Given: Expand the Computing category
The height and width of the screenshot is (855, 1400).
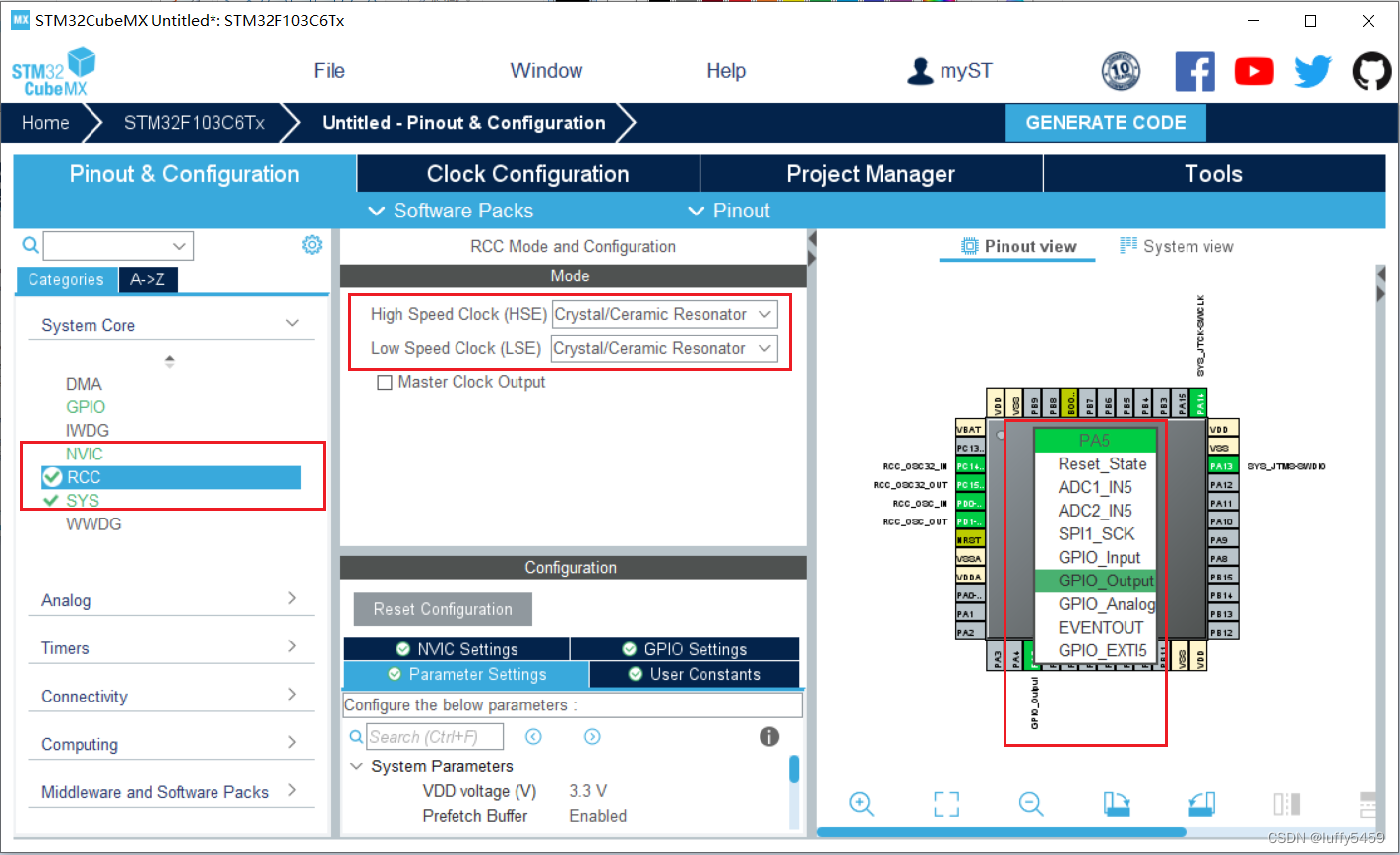Looking at the screenshot, I should tap(292, 742).
